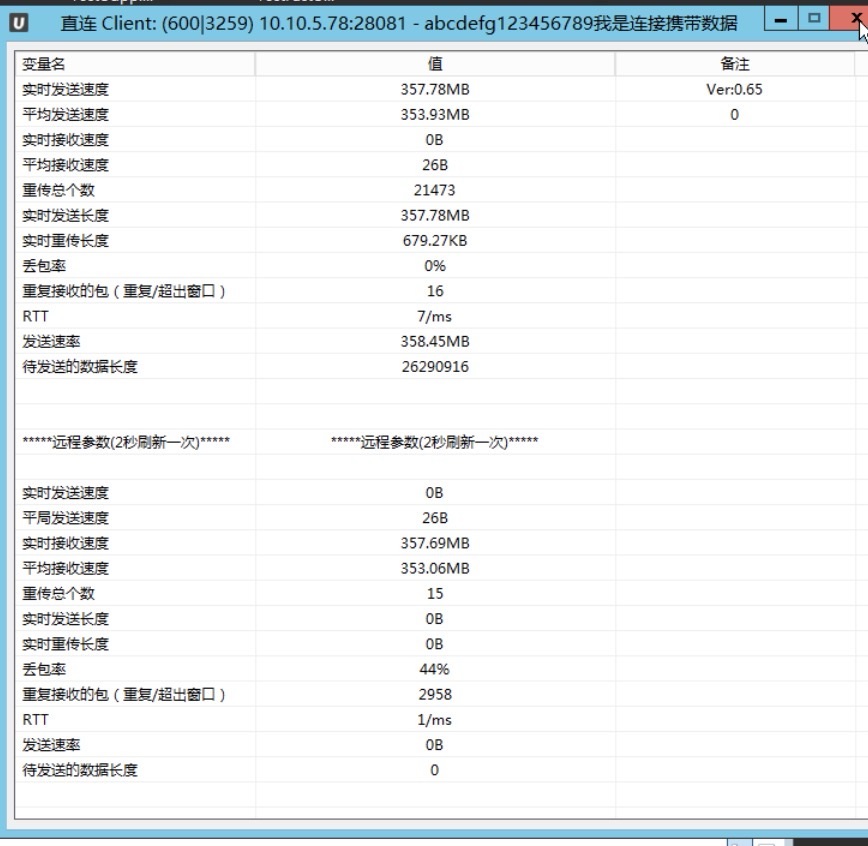Select the 重传总个数 value 21473
This screenshot has height=846, width=868.
435,190
